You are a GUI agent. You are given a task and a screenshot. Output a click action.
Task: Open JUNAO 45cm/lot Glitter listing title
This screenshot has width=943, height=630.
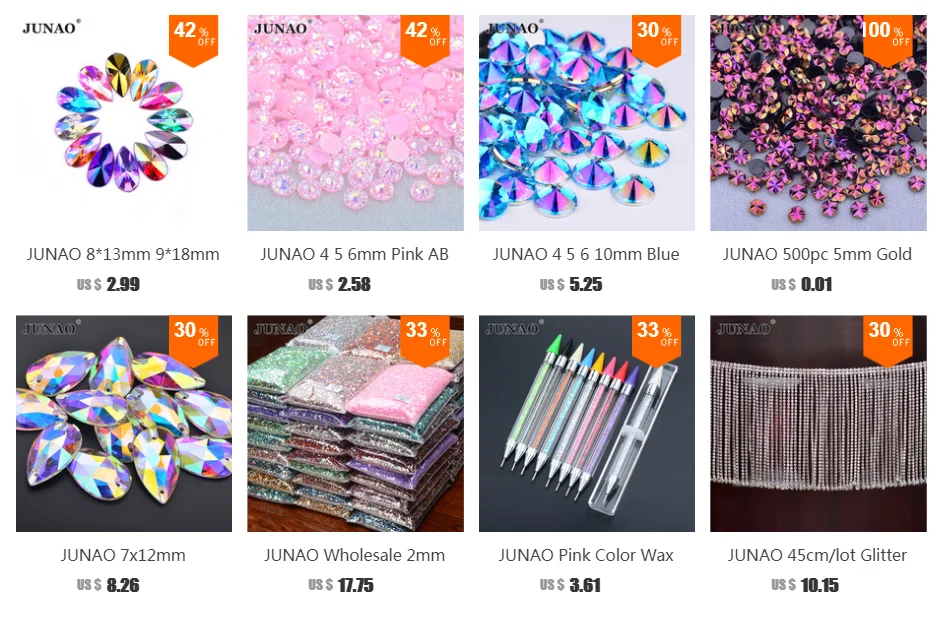tap(817, 555)
